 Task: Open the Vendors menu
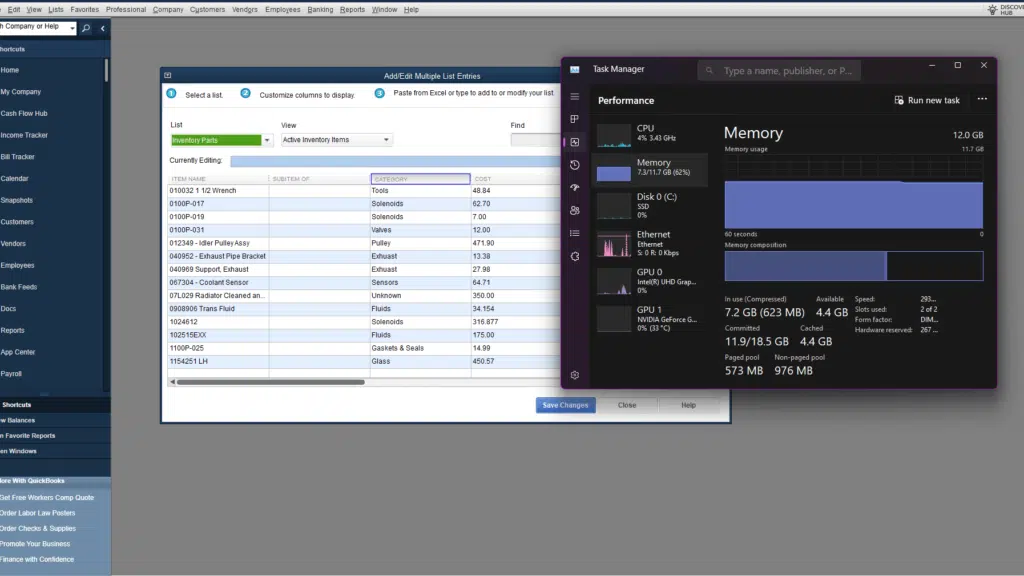(x=245, y=9)
